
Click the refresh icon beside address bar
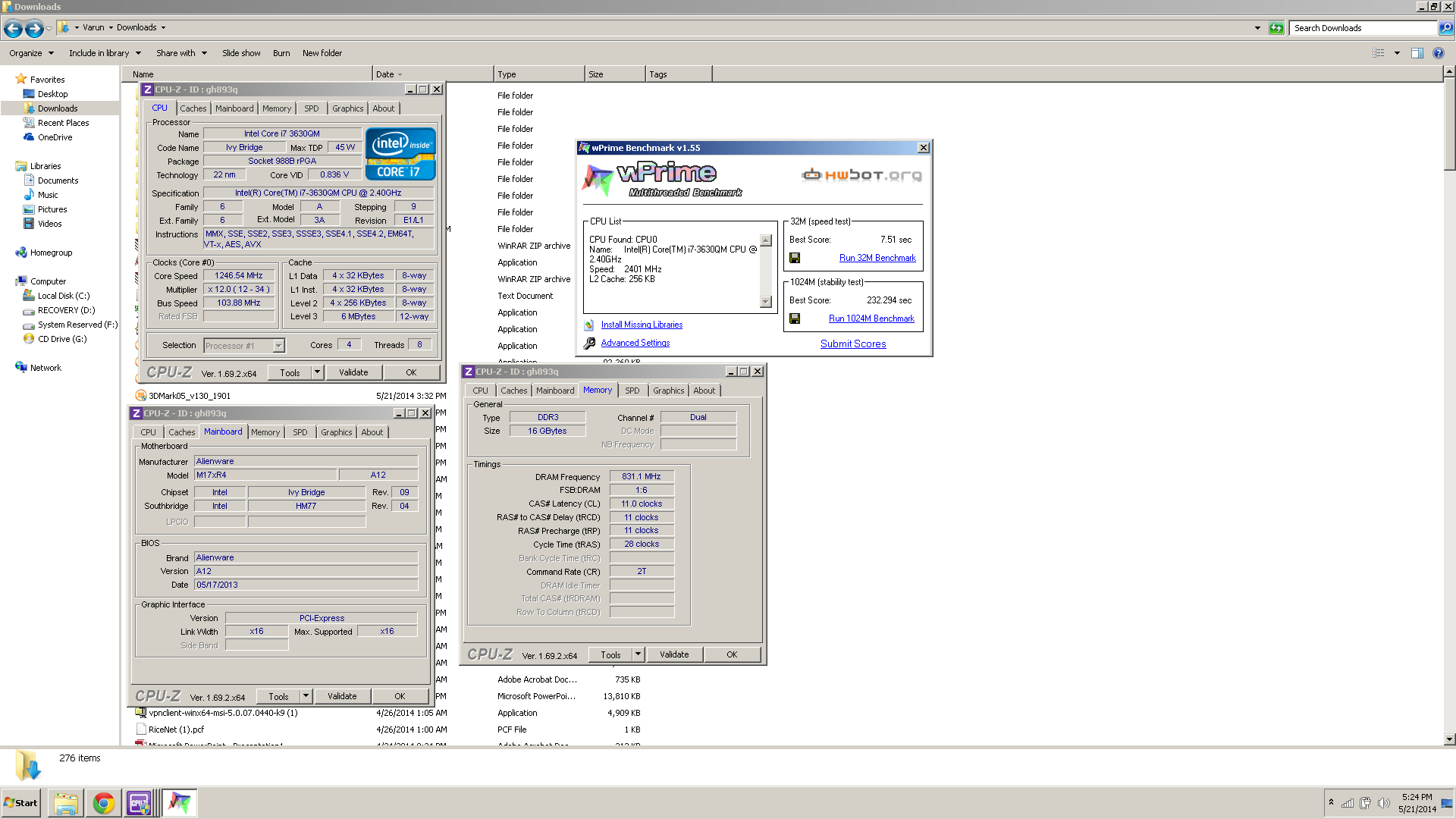point(1276,28)
